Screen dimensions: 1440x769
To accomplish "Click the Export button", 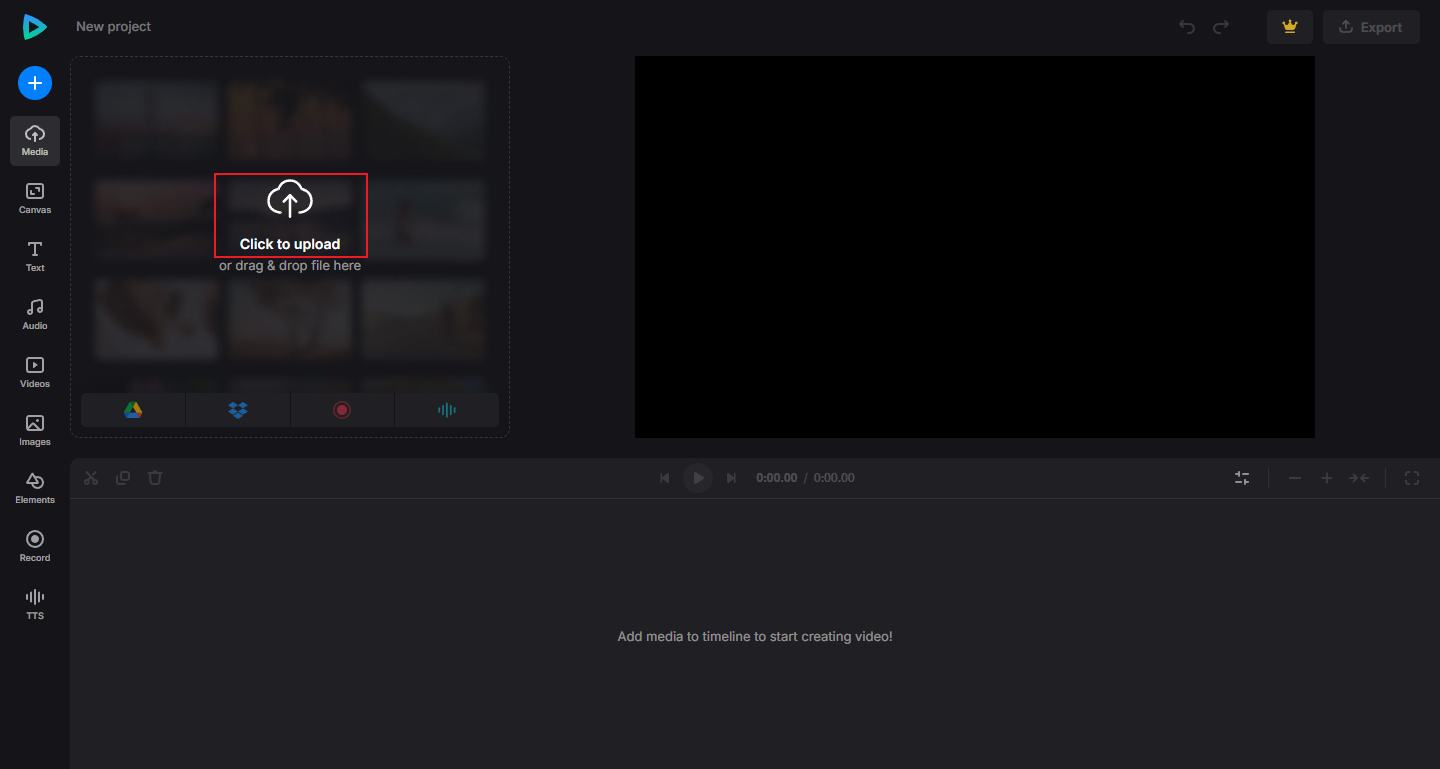I will (x=1371, y=27).
